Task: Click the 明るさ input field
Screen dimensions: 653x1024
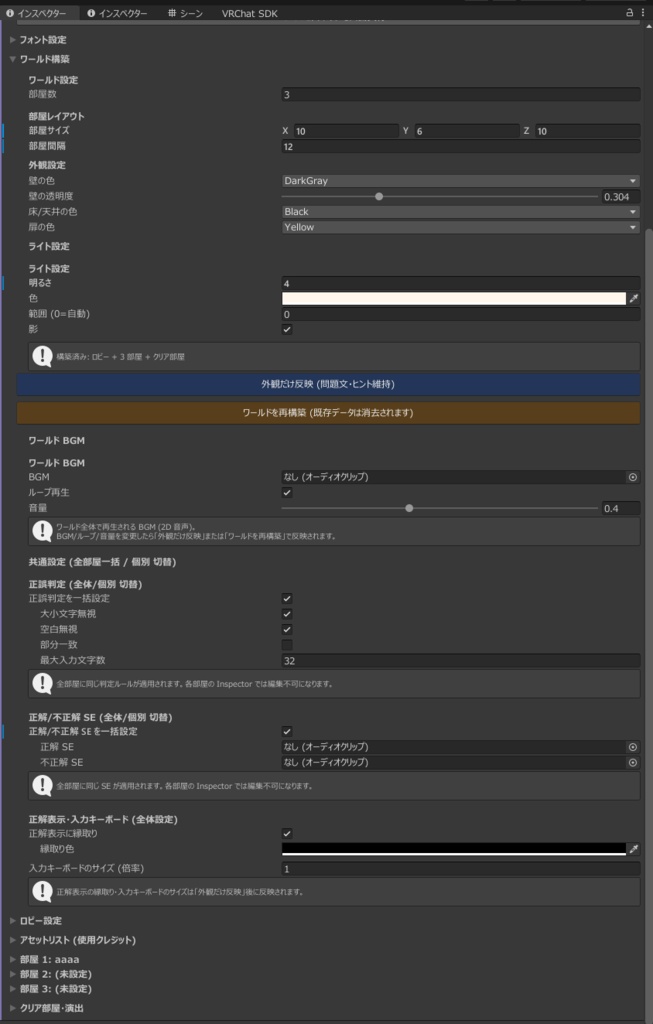Action: tap(460, 283)
